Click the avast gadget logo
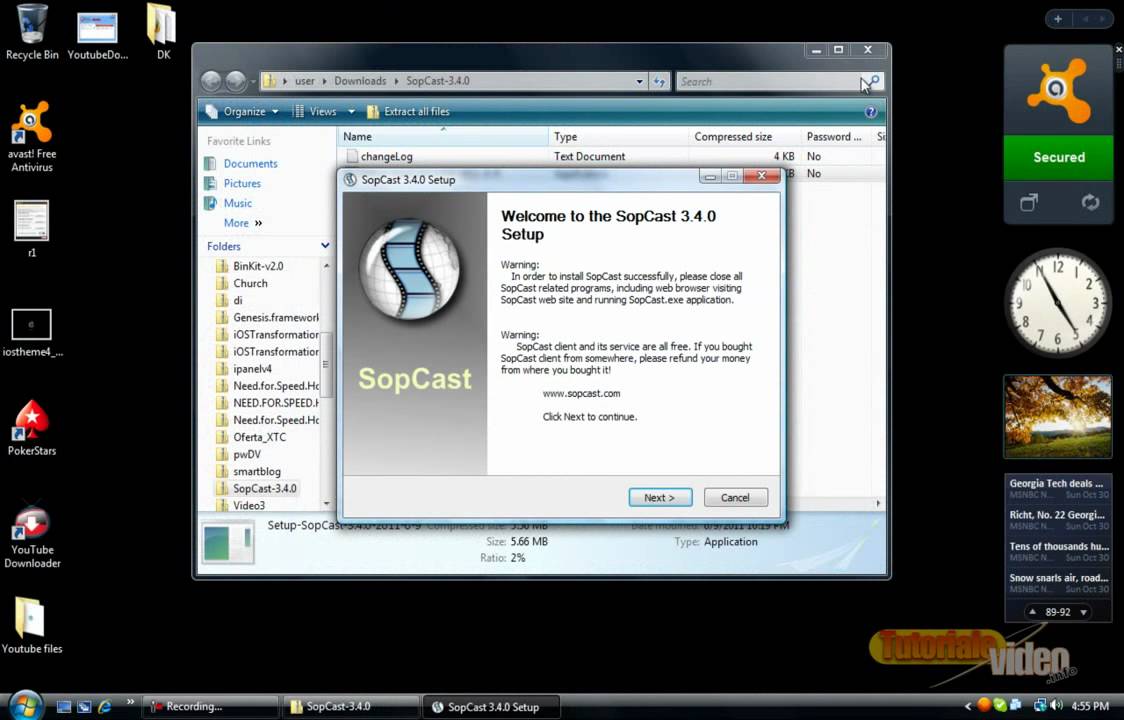Image resolution: width=1124 pixels, height=720 pixels. pyautogui.click(x=1059, y=90)
